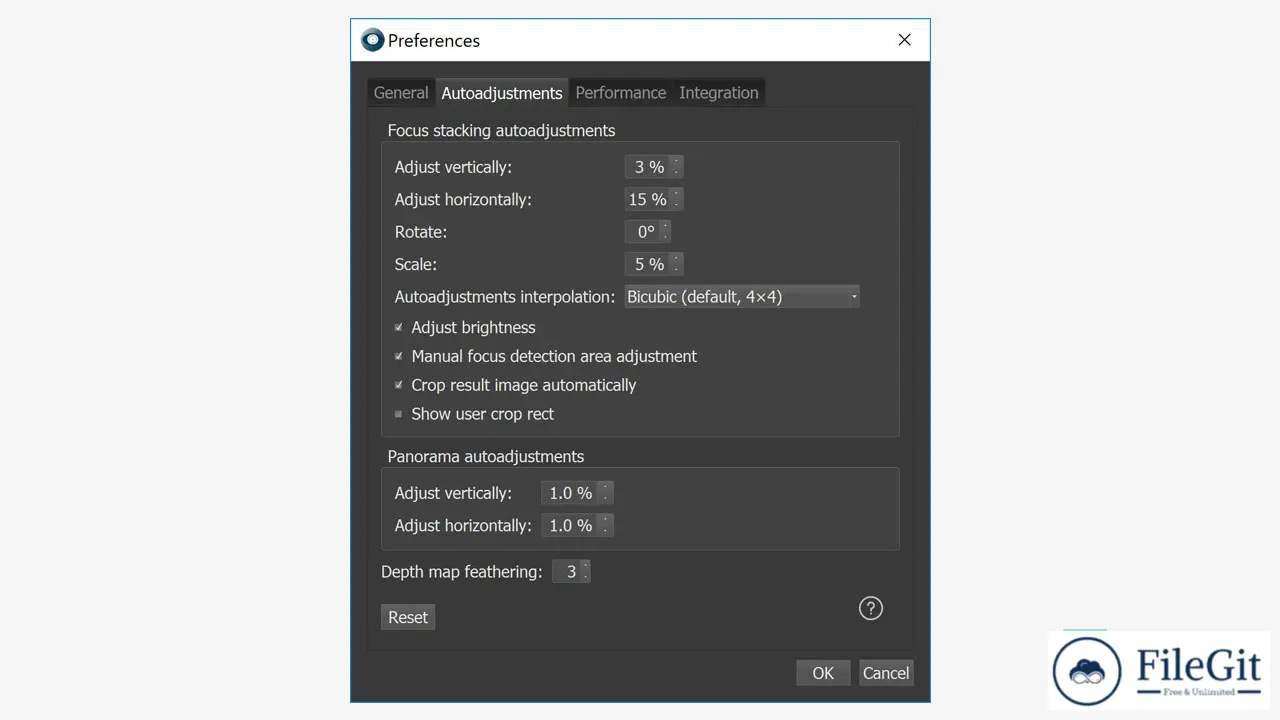
Task: Disable Crop result image automatically
Action: (398, 386)
